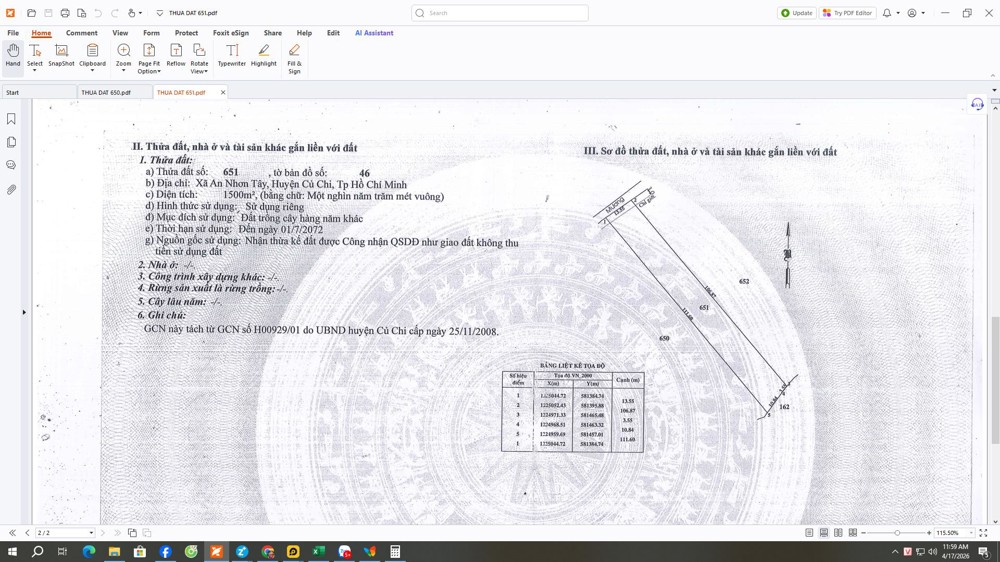Screen dimensions: 1000x562
Task: Click the Update button
Action: [797, 13]
